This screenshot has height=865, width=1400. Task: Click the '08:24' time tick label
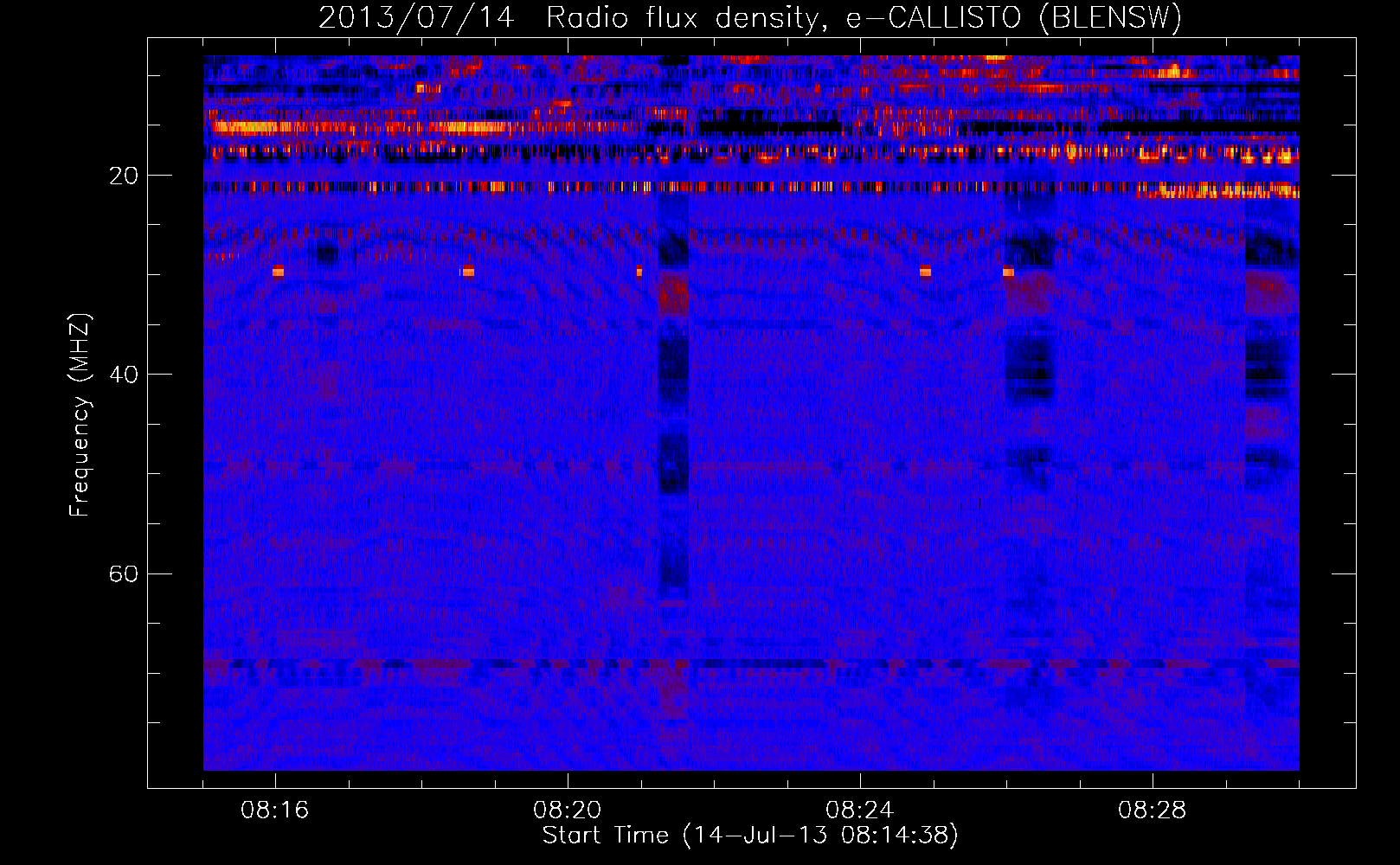tap(860, 811)
